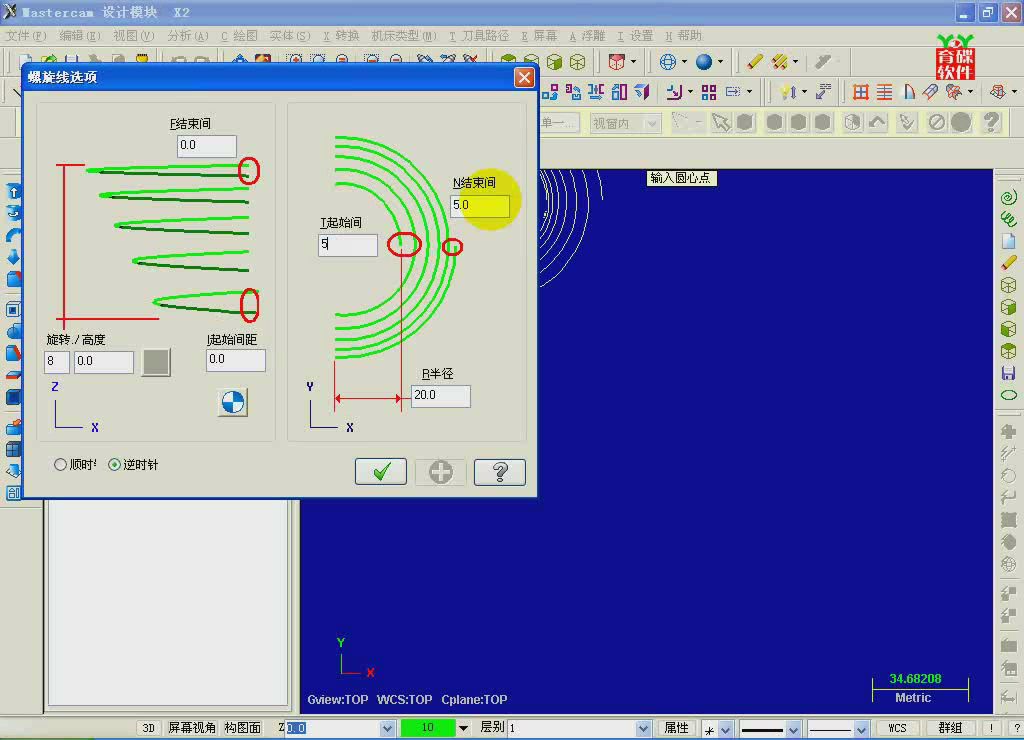Open the color dropdown arrow beside green 10
The height and width of the screenshot is (740, 1024).
click(463, 728)
